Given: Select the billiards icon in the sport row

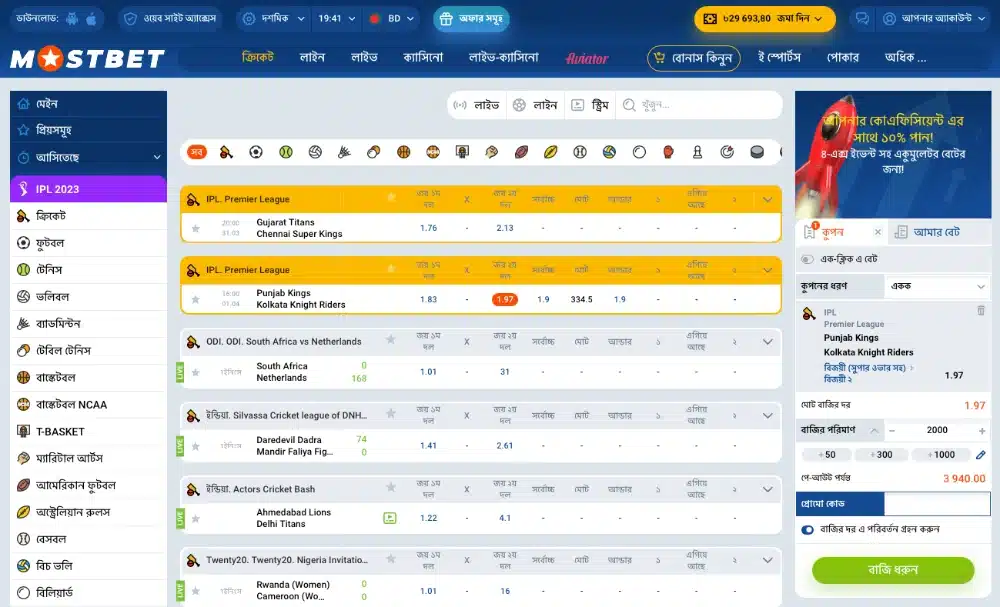Looking at the screenshot, I should tap(639, 152).
